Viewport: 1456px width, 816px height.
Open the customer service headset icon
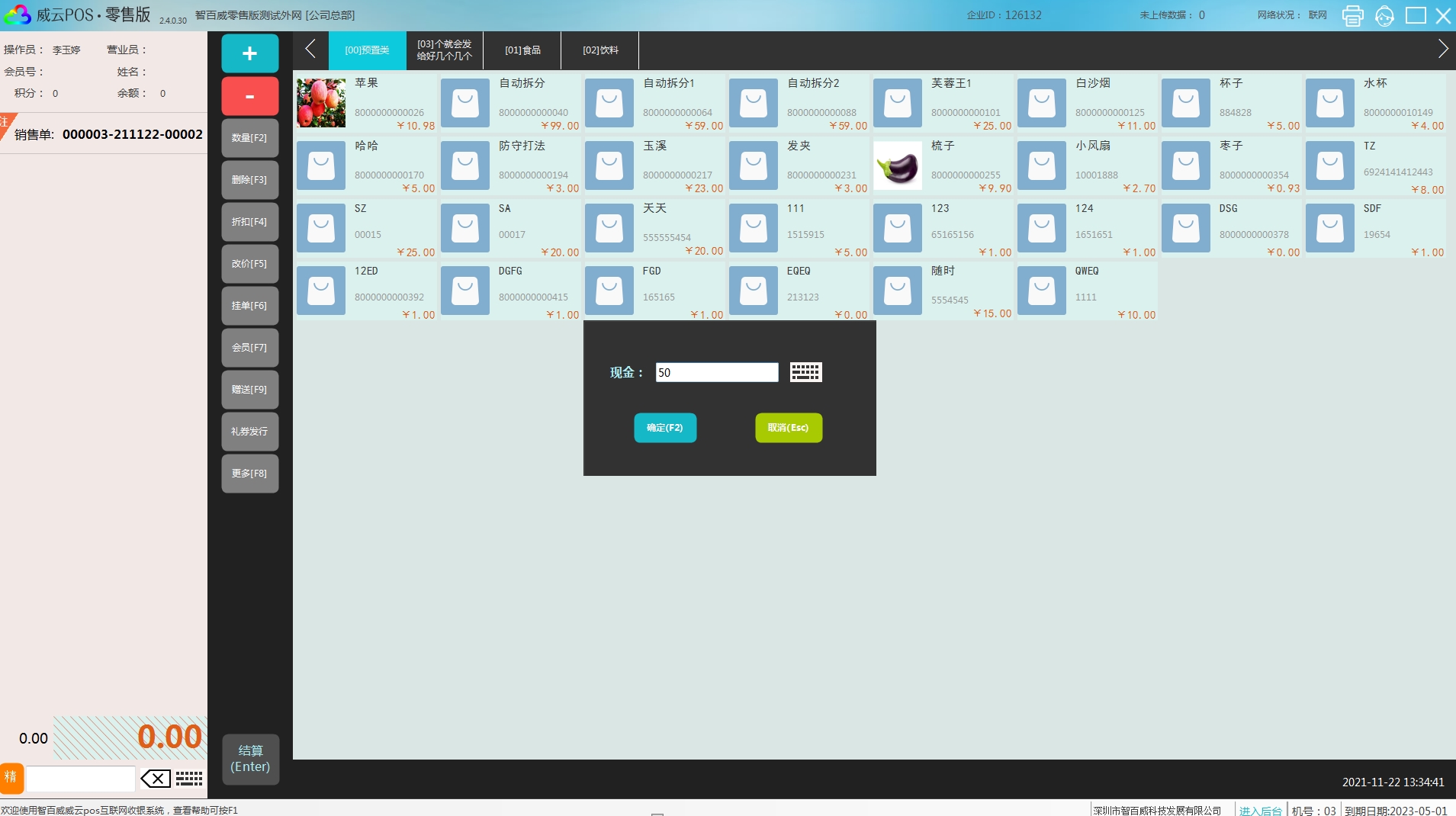pyautogui.click(x=1384, y=15)
